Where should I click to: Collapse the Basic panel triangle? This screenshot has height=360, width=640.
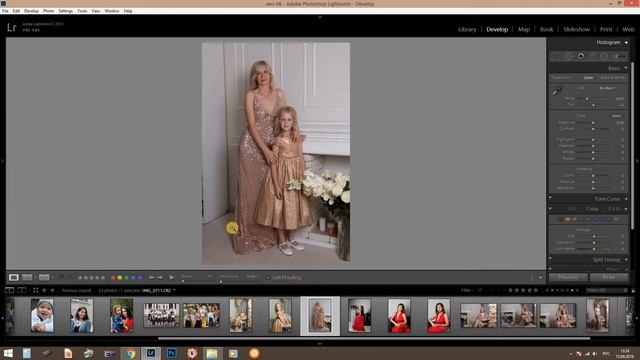pos(626,68)
